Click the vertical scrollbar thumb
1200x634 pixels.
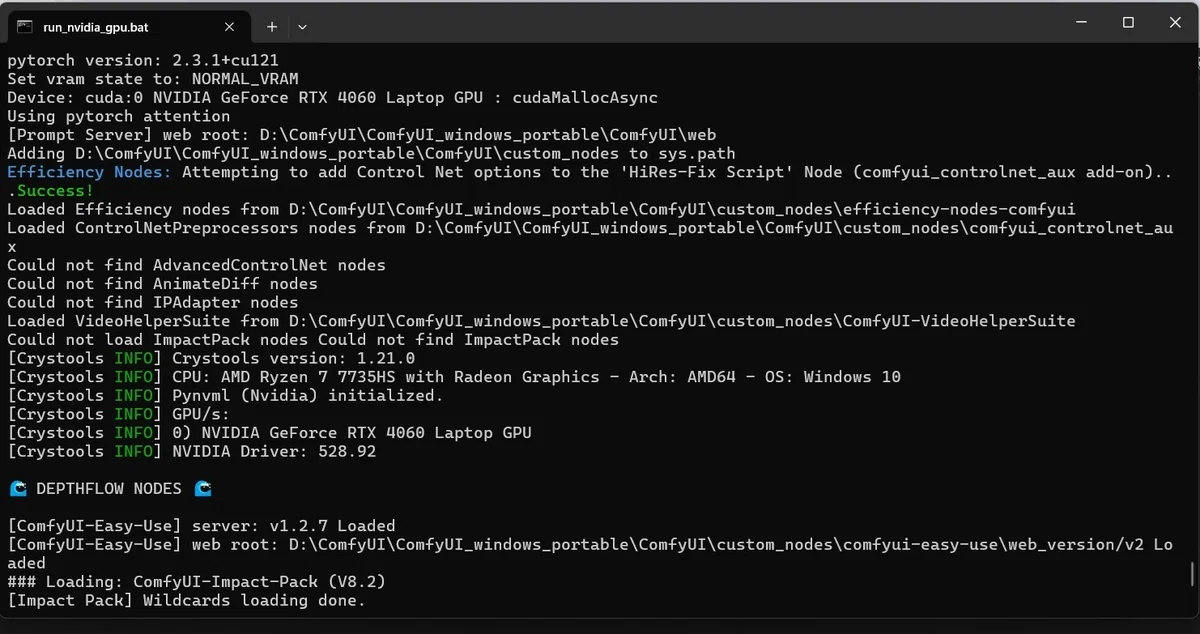pyautogui.click(x=1191, y=574)
